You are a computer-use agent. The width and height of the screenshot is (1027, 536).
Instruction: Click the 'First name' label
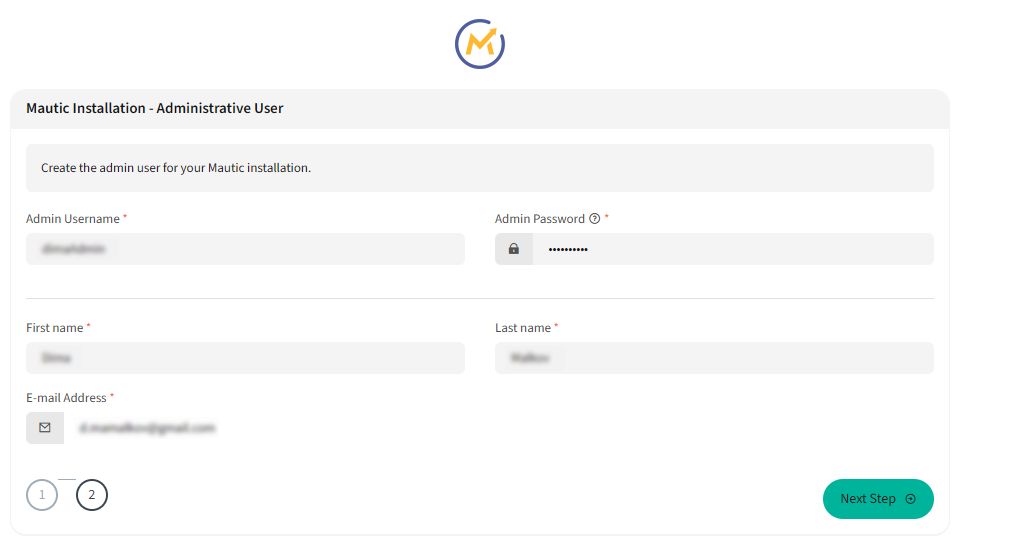click(x=54, y=328)
